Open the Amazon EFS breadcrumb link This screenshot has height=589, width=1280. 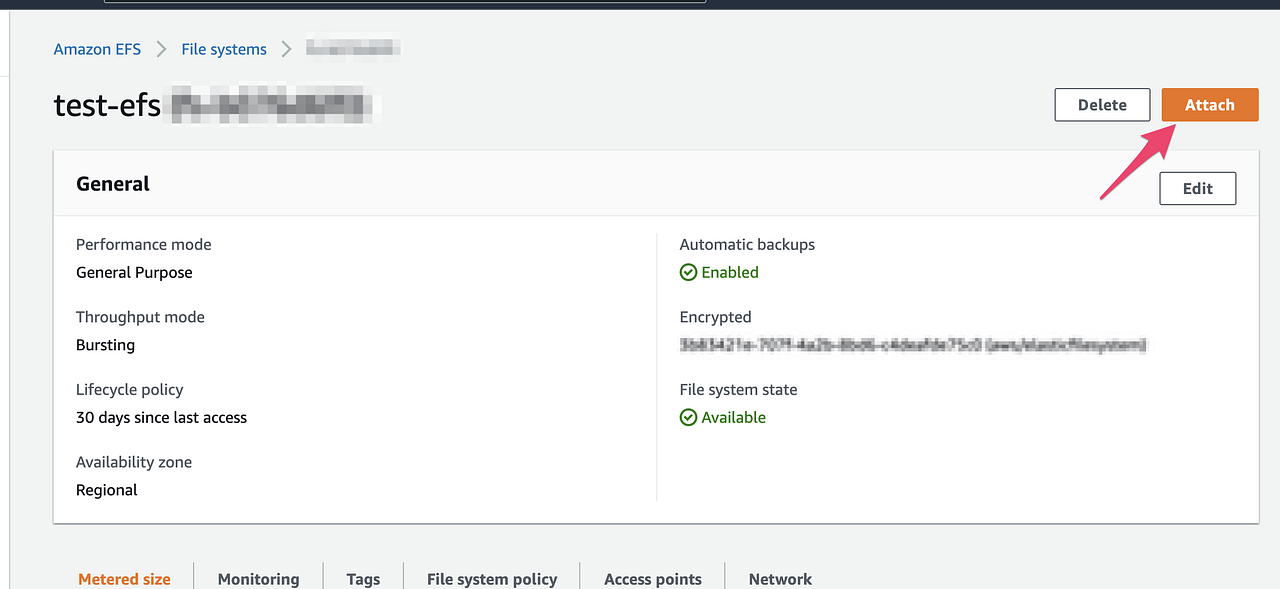[96, 48]
